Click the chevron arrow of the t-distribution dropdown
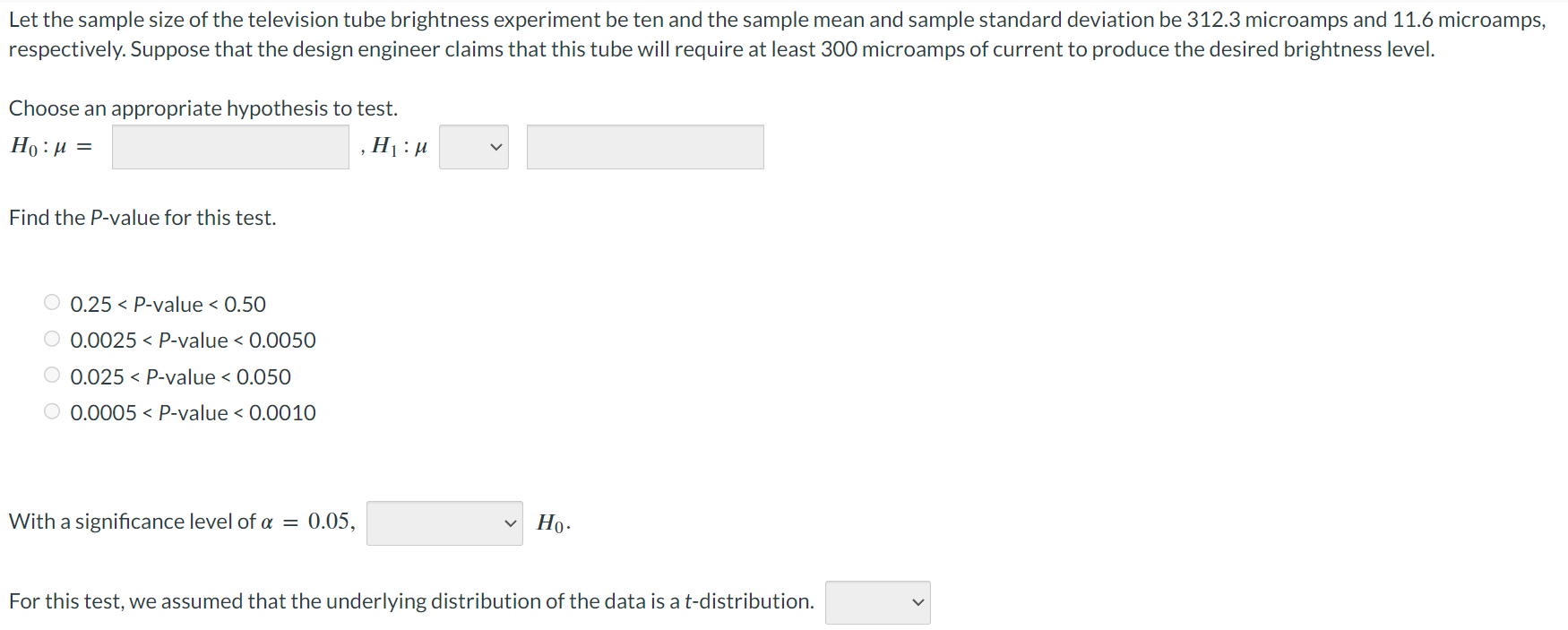1568x630 pixels. coord(918,603)
